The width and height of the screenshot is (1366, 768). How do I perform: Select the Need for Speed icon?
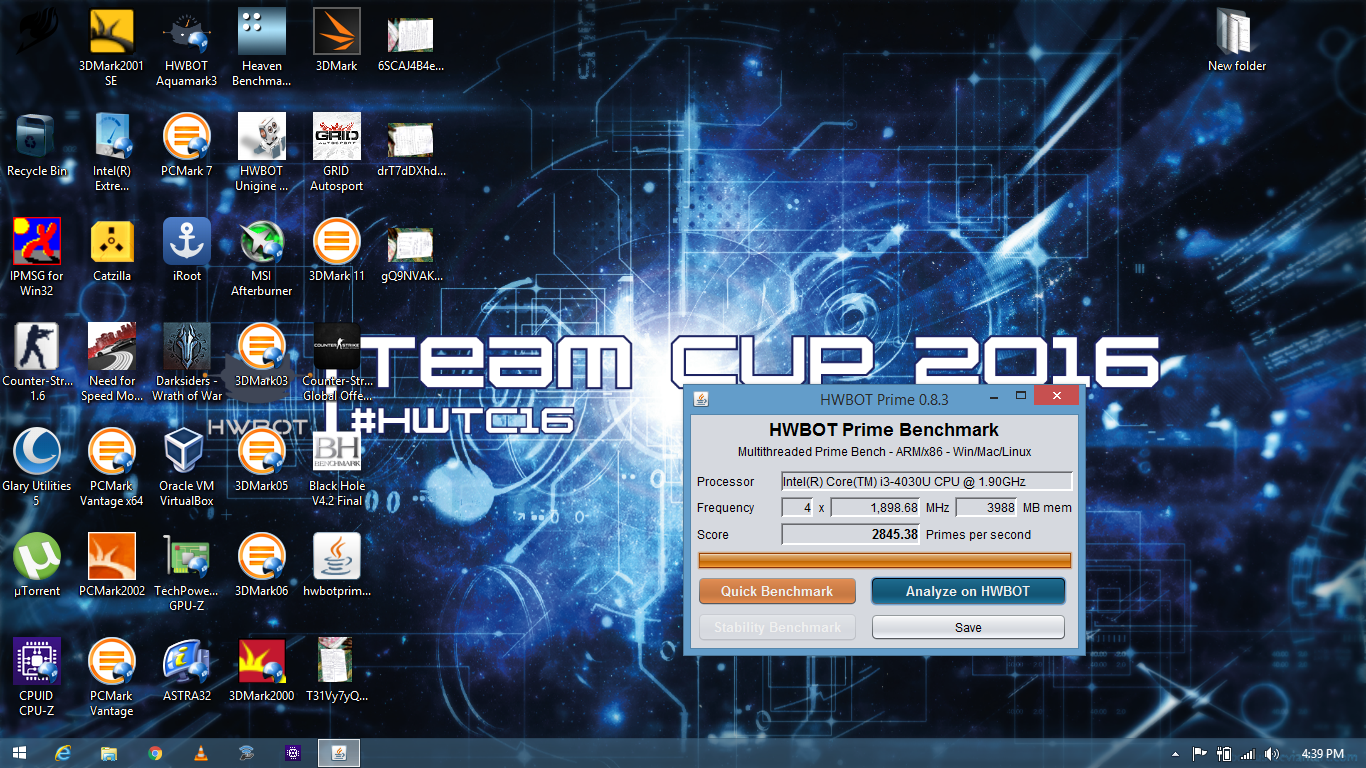[111, 362]
